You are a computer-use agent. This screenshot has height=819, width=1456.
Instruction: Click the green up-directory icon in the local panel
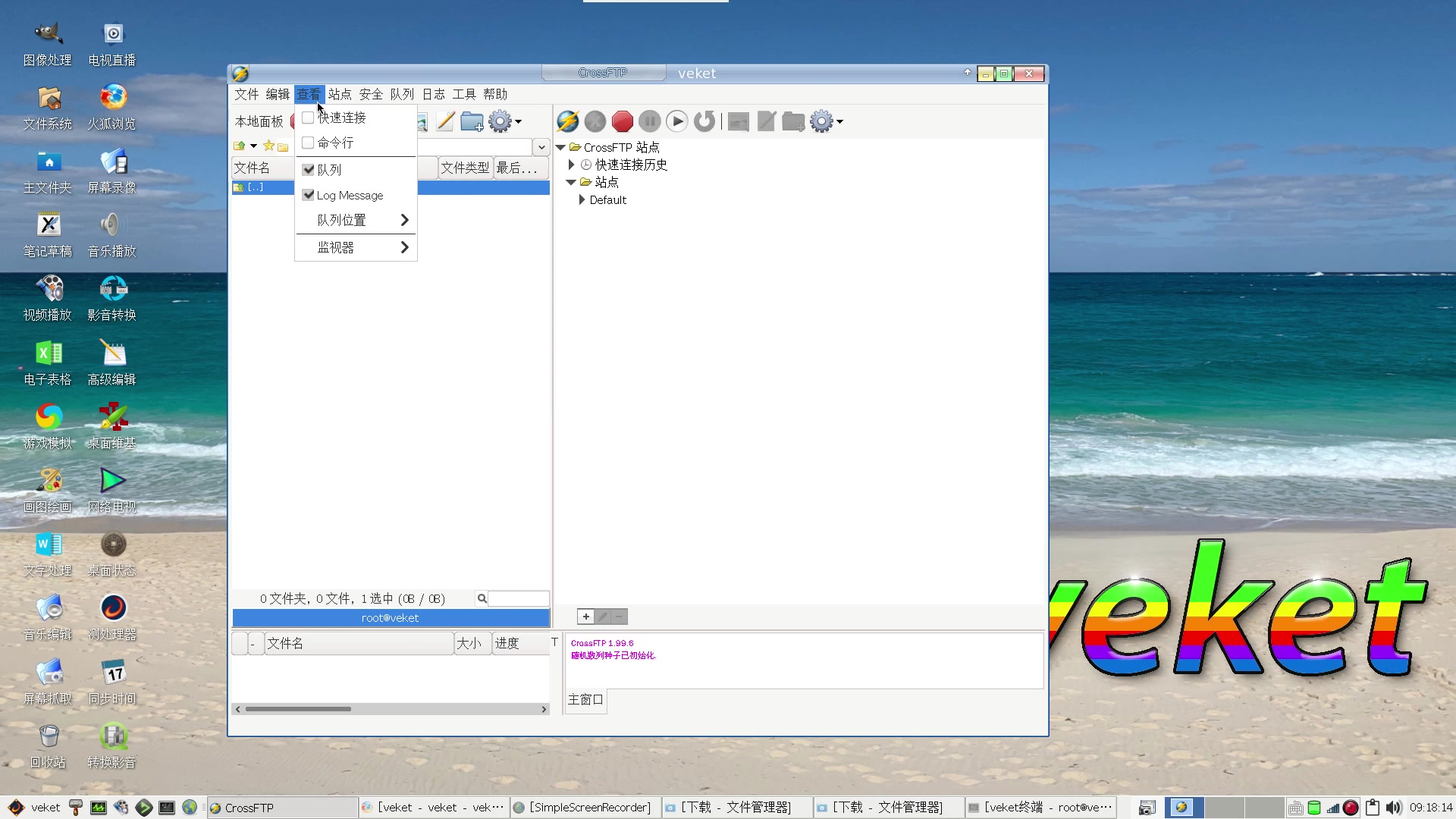(240, 146)
